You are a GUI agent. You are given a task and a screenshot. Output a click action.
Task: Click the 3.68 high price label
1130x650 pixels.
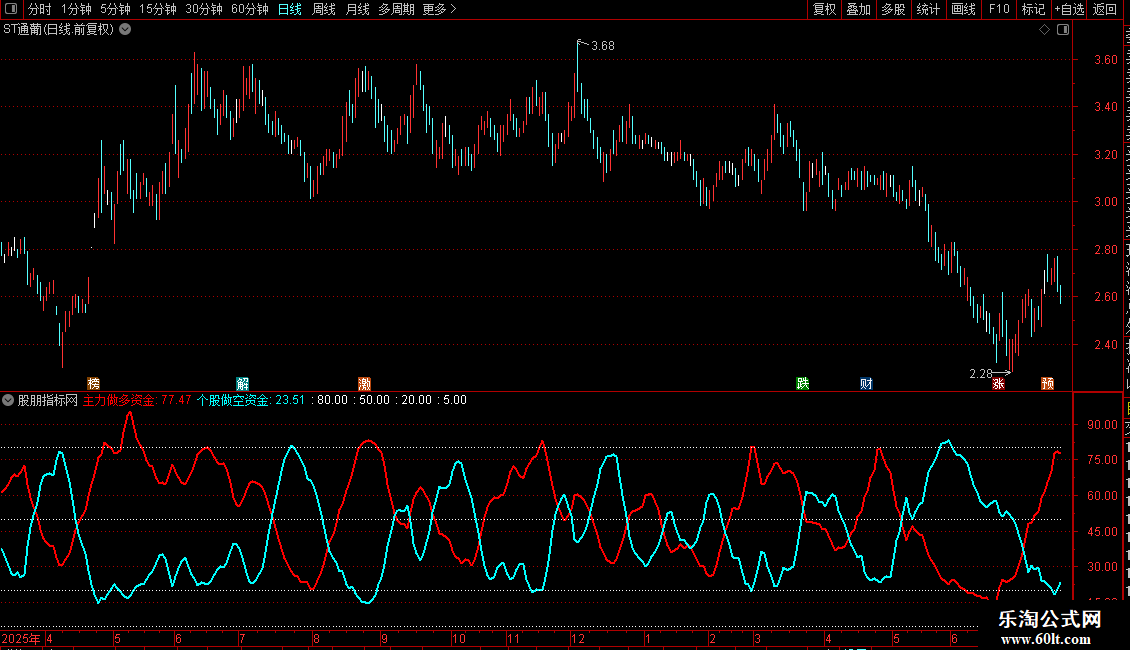coord(602,45)
